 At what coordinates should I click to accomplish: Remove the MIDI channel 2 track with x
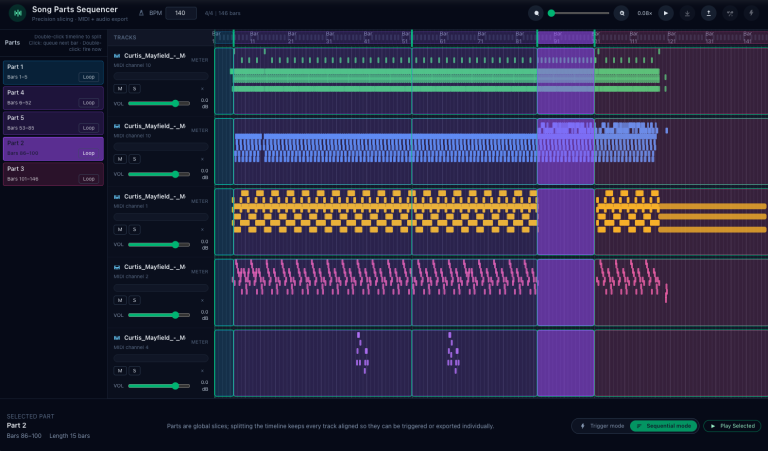(x=202, y=300)
